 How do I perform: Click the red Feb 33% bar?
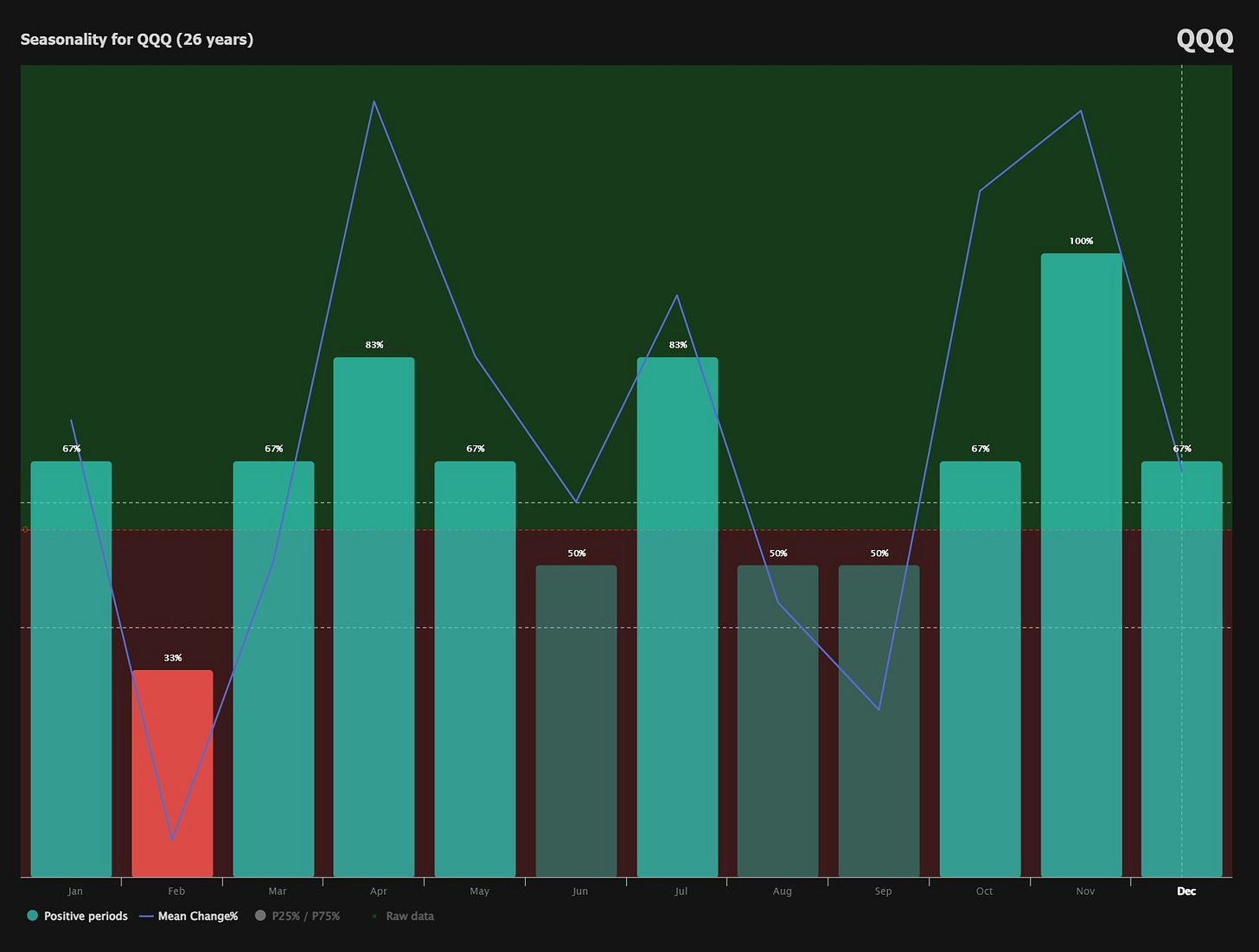(172, 774)
